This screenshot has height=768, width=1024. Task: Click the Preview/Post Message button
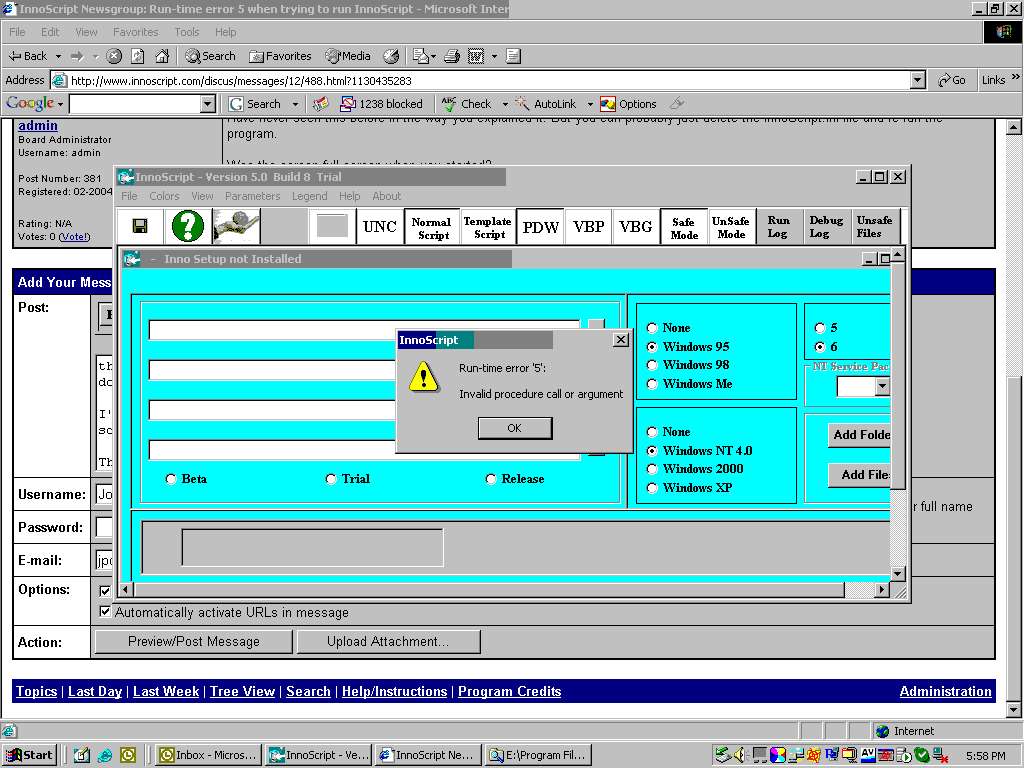click(x=193, y=641)
